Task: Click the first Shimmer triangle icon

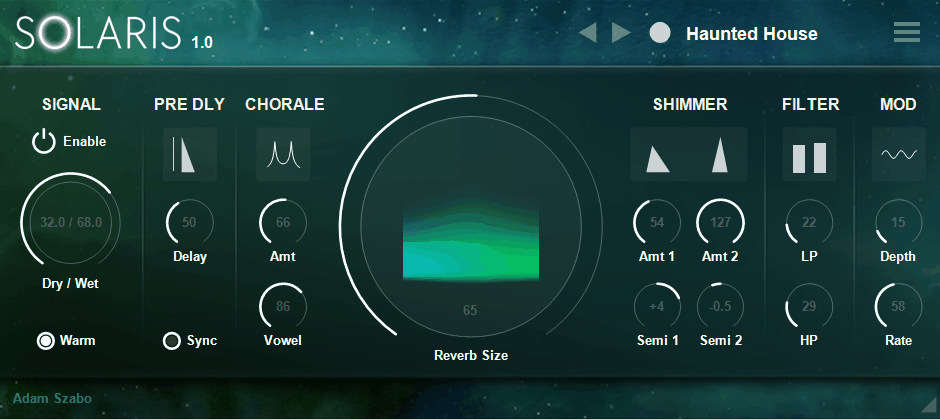Action: 658,159
